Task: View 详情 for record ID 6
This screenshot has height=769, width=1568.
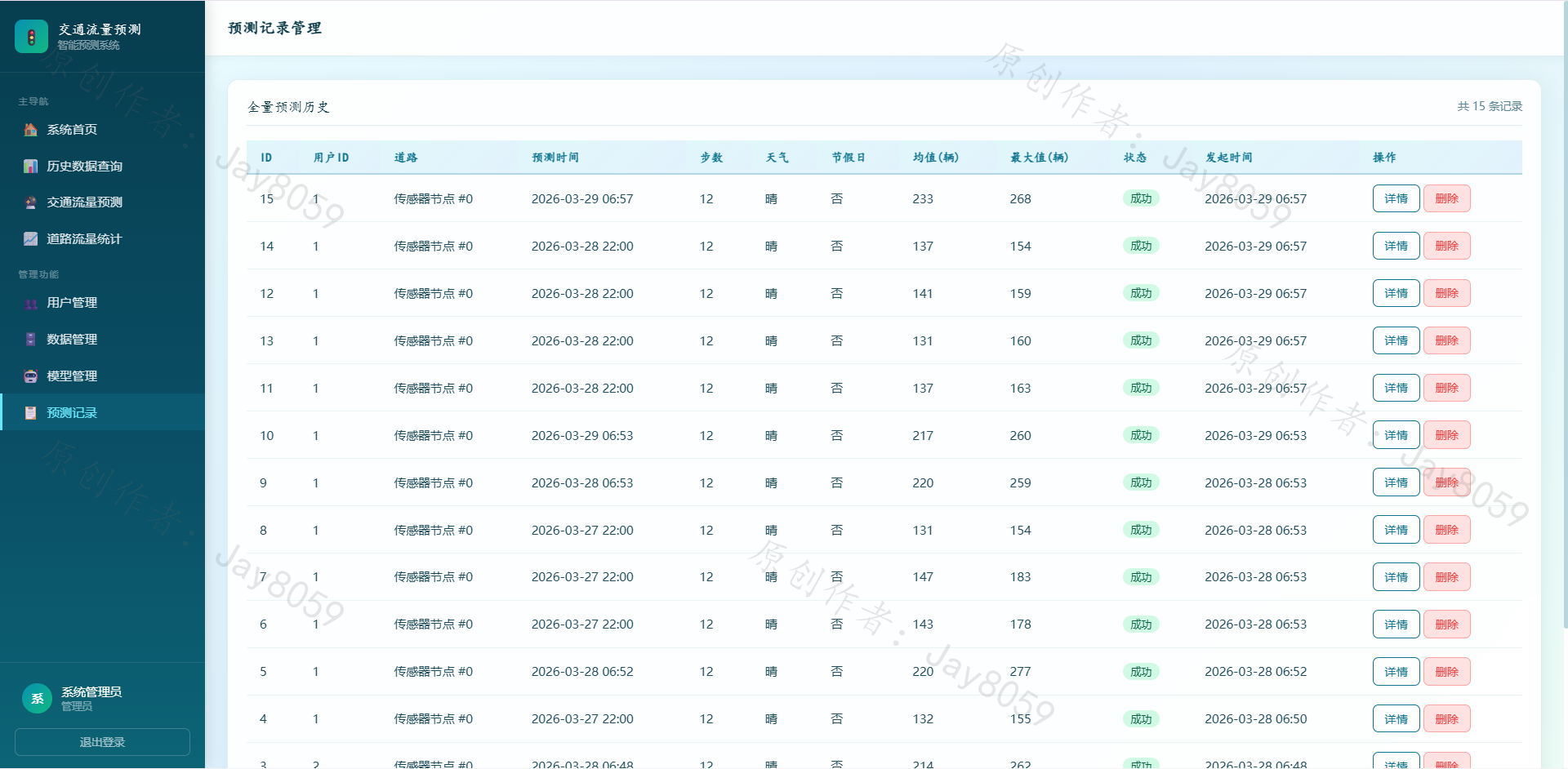Action: point(1396,625)
